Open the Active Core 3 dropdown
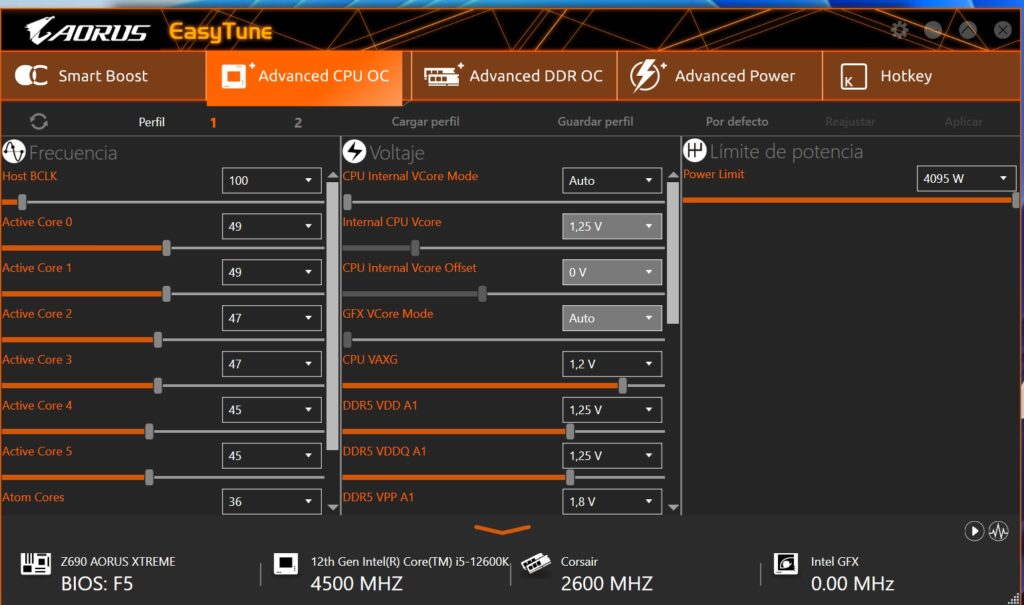The image size is (1024, 605). [272, 364]
